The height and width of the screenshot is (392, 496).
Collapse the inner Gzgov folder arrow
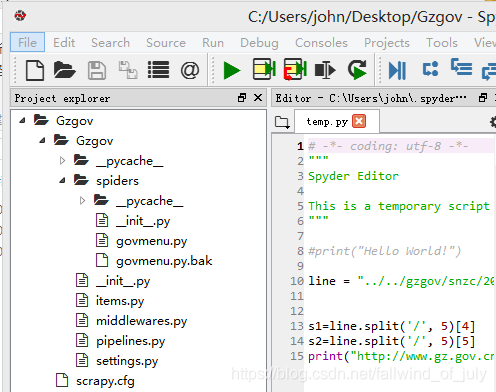[x=42, y=140]
